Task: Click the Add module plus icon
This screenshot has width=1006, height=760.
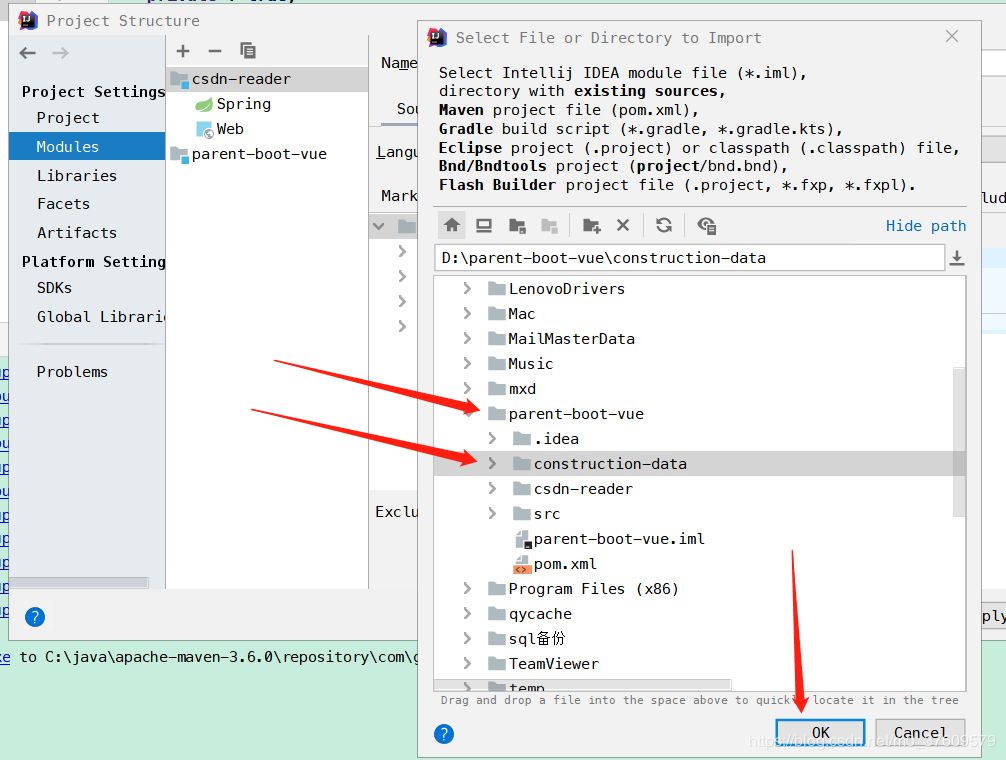Action: point(183,51)
